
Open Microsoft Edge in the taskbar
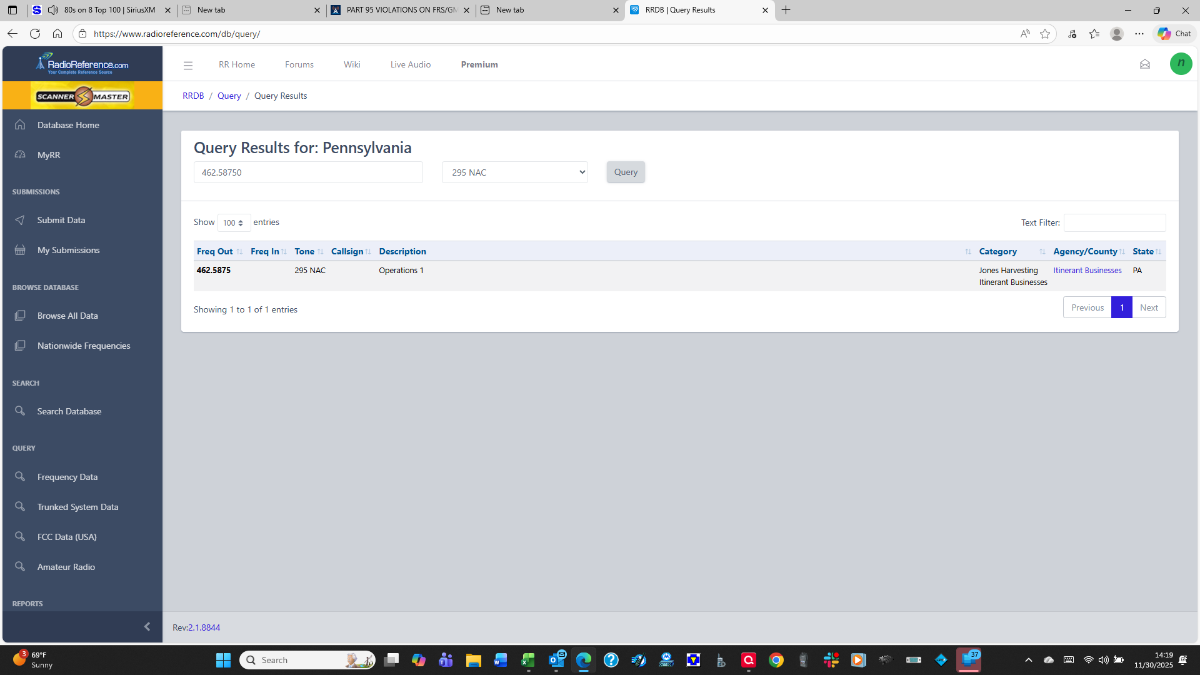[x=583, y=660]
